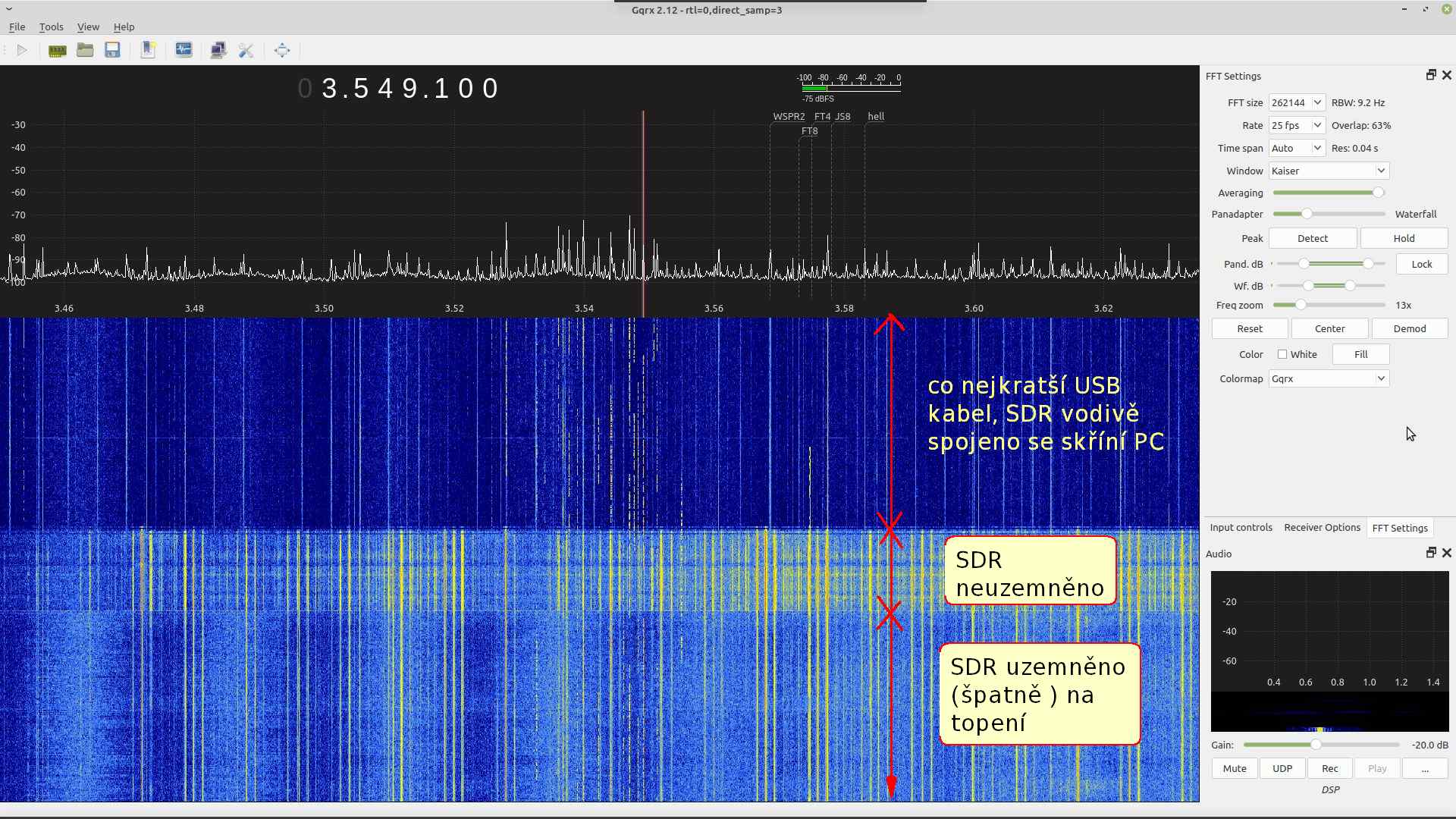Enable the White color checkbox
Screen dimensions: 1456x819
[x=1282, y=354]
